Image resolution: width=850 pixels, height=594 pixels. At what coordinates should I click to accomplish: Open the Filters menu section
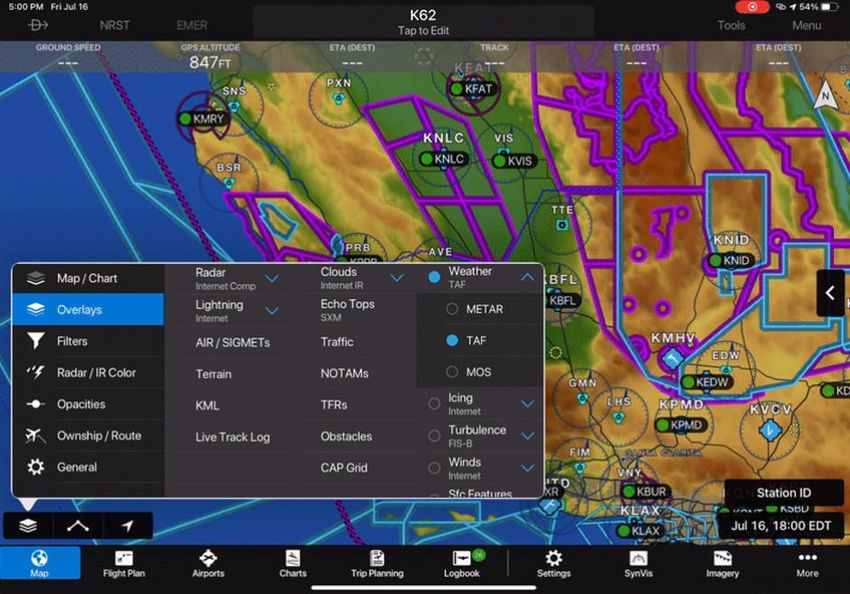[x=88, y=341]
